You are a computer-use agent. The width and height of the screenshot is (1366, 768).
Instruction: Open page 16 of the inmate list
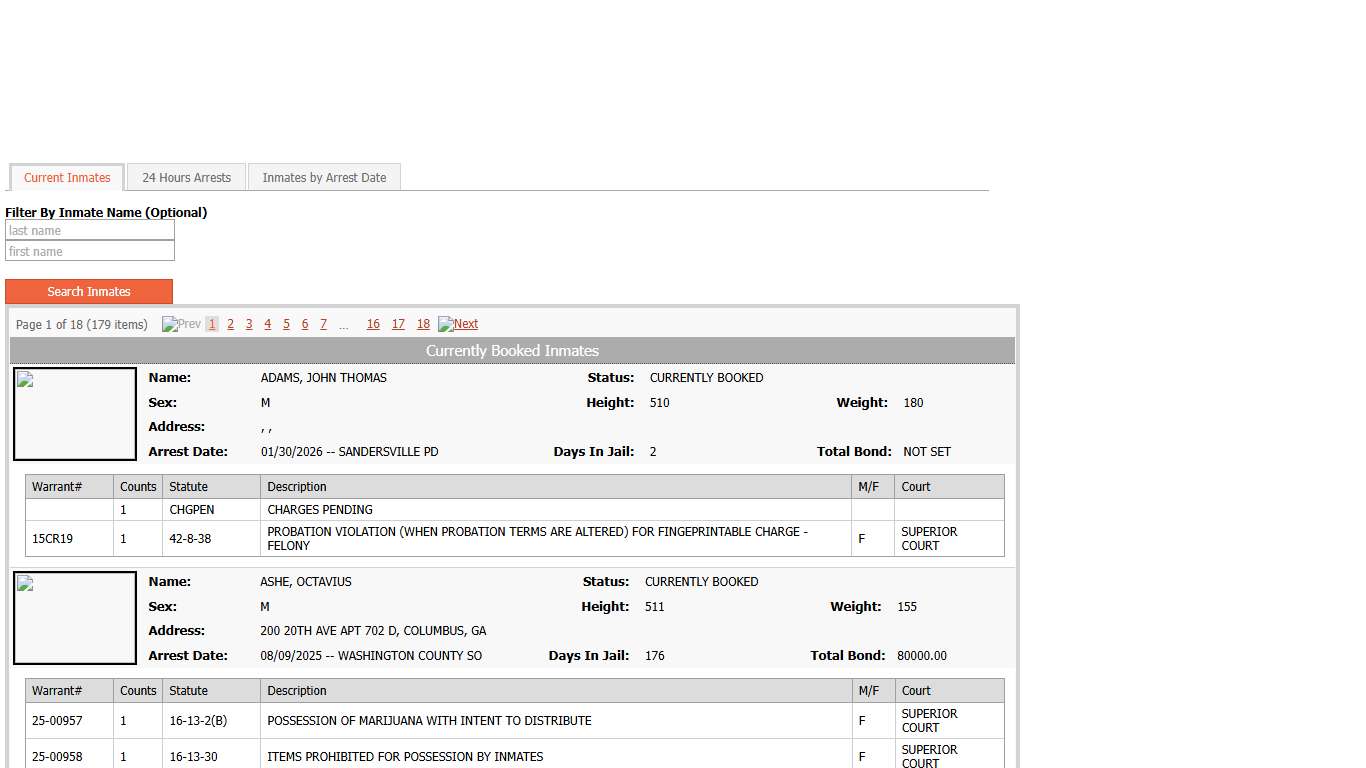click(373, 324)
